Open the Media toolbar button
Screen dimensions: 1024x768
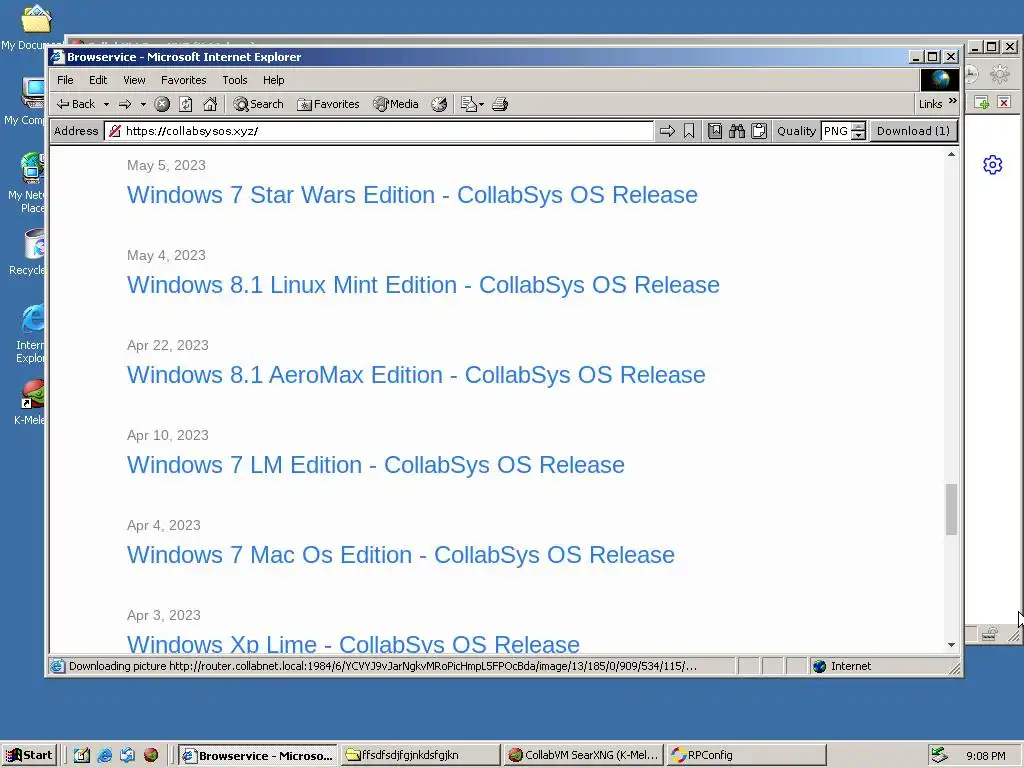(396, 104)
